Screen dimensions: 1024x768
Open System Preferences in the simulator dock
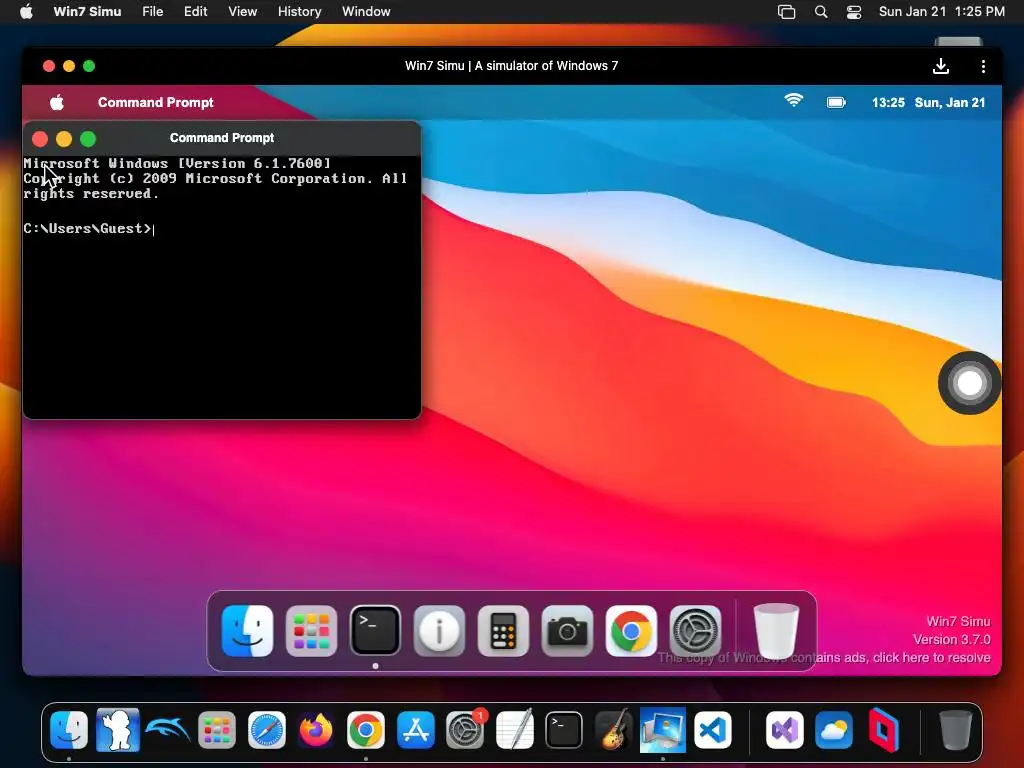[695, 631]
